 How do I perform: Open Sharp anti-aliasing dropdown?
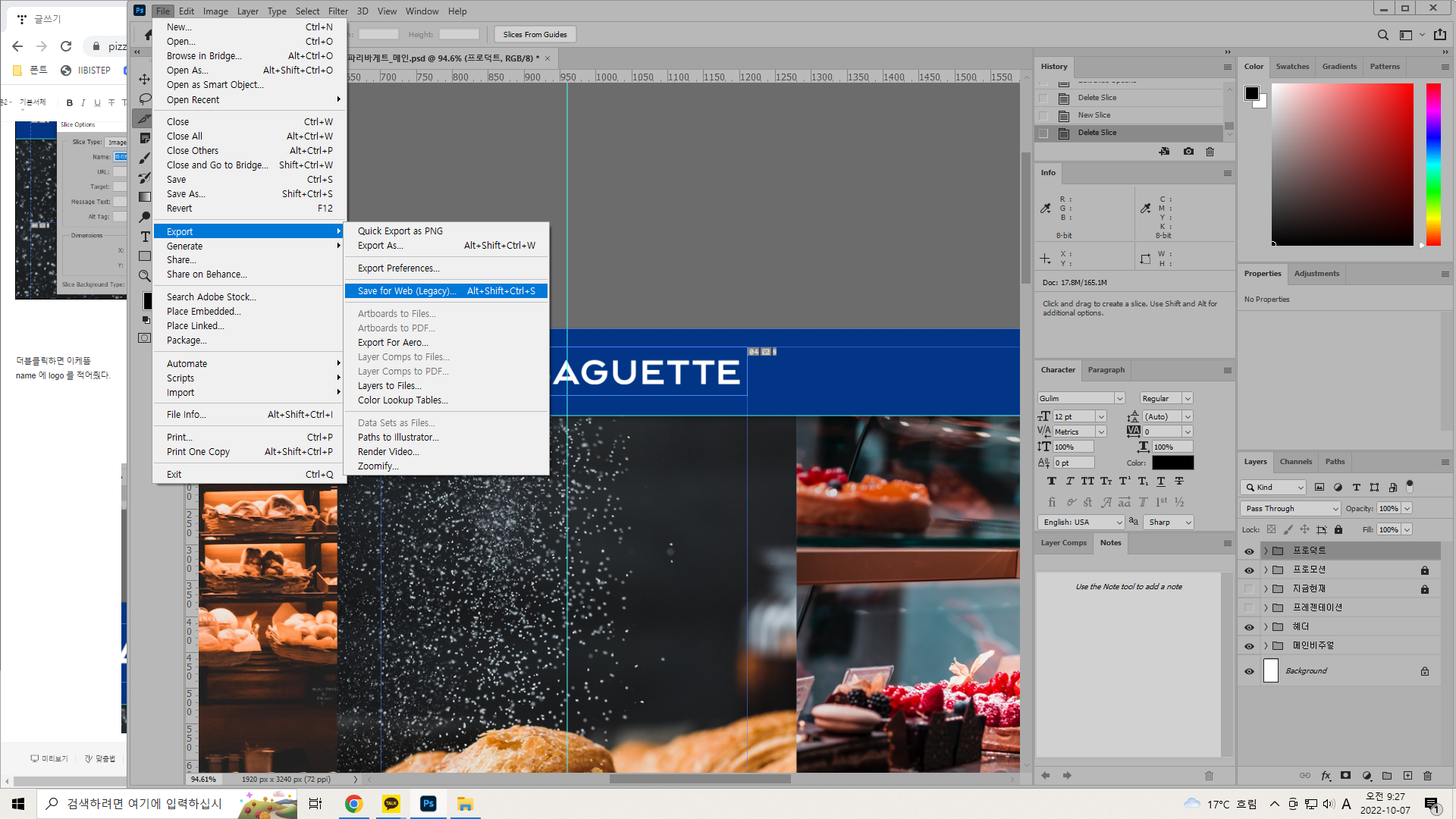tap(1168, 522)
